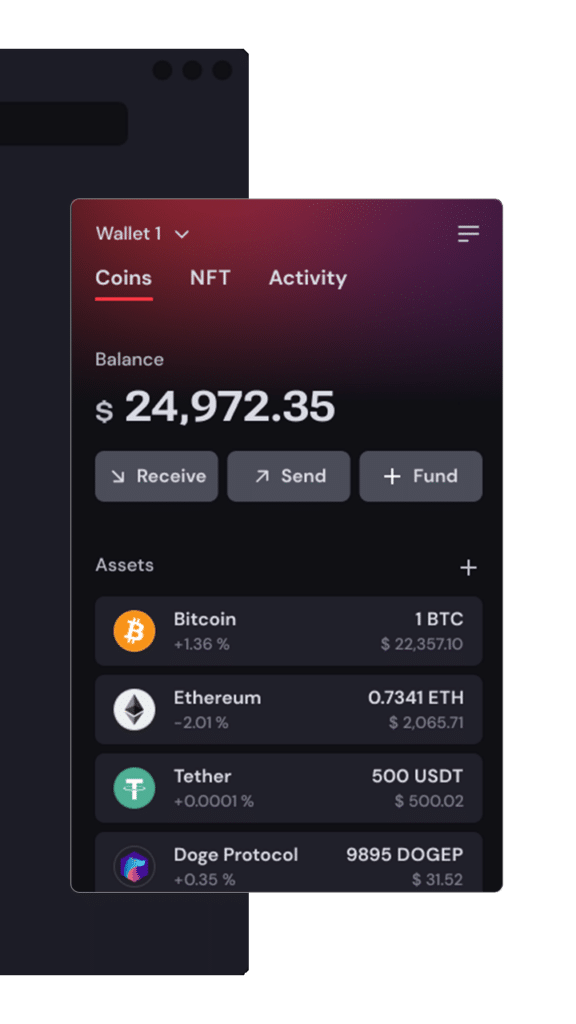Screen dimensions: 576x1024
Task: Open the Tether 500 USDT asset row
Action: (x=289, y=788)
